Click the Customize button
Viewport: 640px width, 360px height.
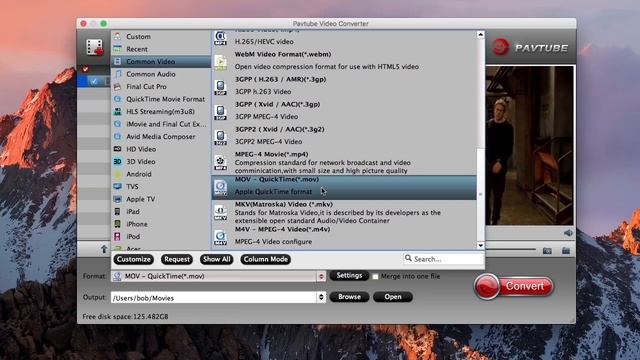click(133, 259)
